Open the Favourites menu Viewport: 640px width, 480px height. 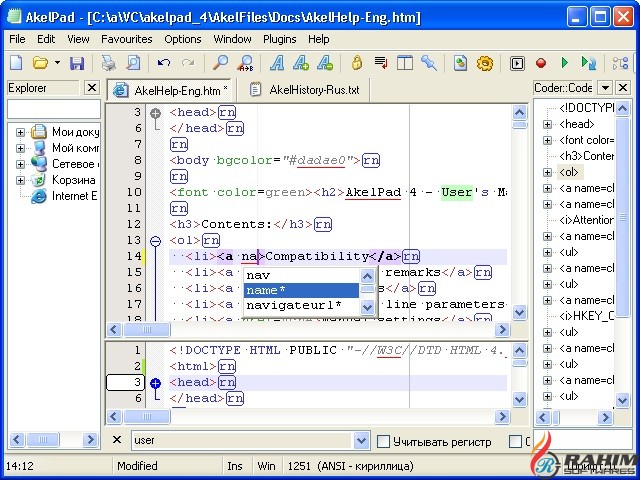pos(127,39)
